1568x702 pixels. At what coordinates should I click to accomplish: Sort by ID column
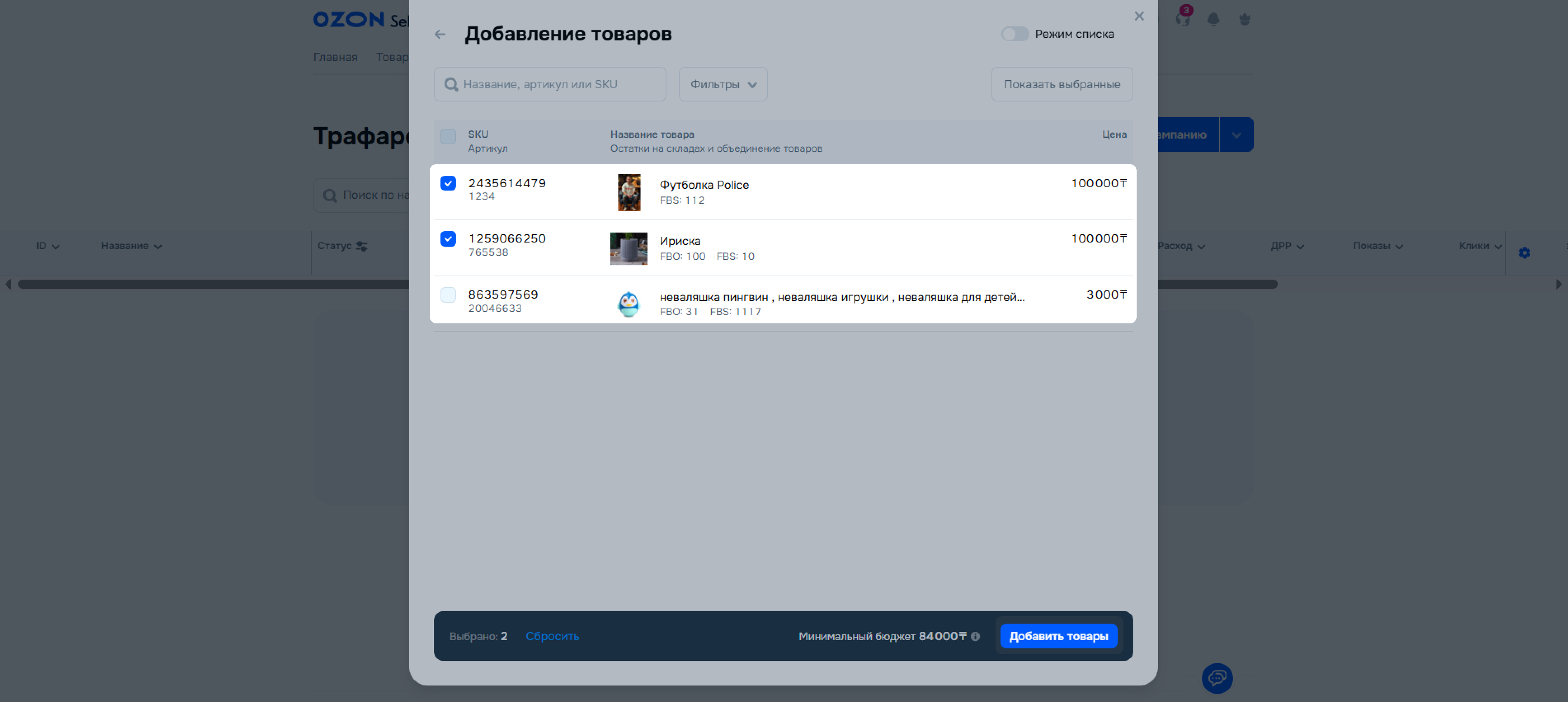(47, 246)
